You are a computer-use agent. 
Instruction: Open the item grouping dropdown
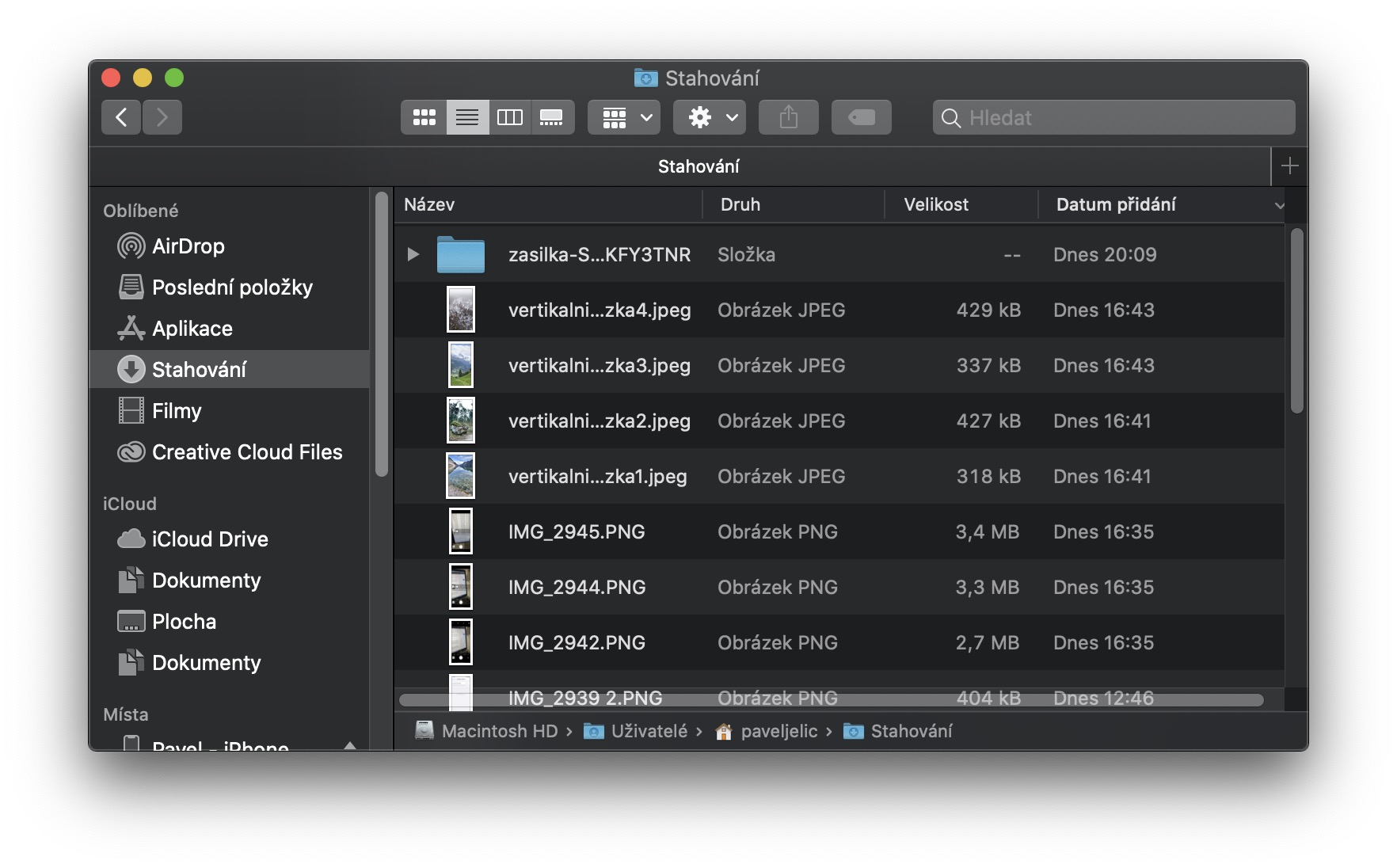(x=624, y=118)
